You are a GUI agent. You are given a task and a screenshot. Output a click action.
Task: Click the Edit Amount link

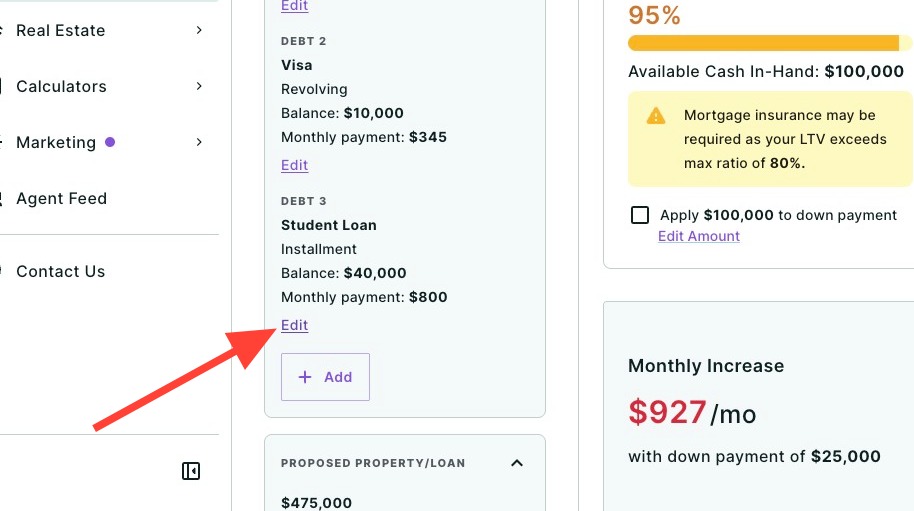coord(699,236)
